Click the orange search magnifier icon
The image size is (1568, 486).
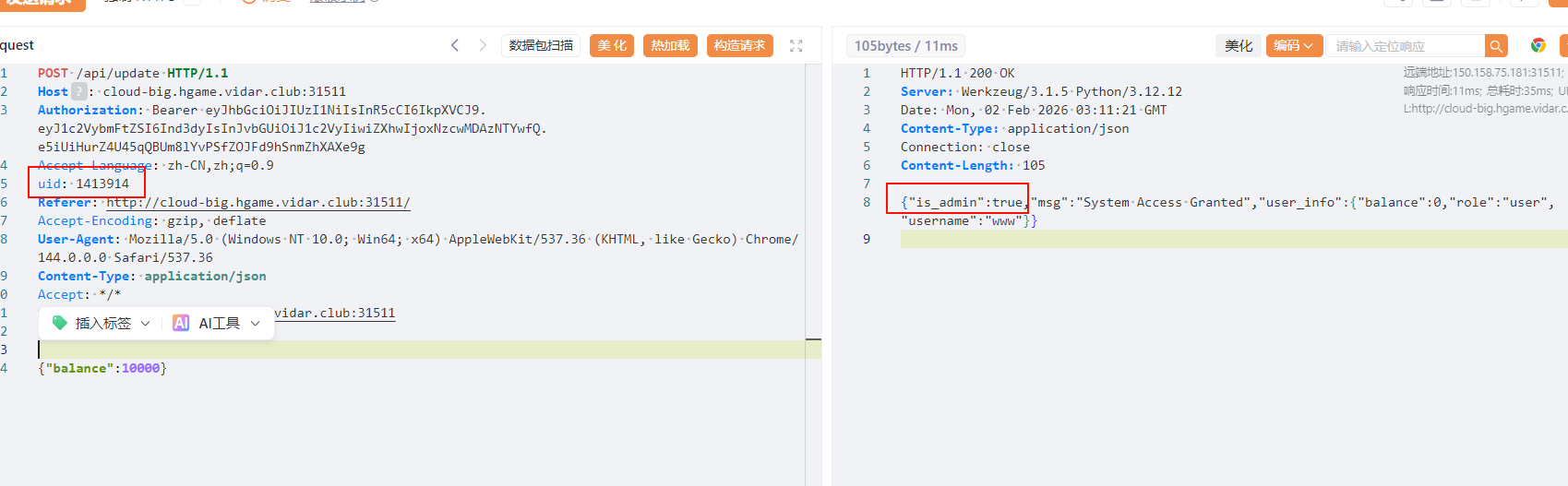pyautogui.click(x=1496, y=46)
